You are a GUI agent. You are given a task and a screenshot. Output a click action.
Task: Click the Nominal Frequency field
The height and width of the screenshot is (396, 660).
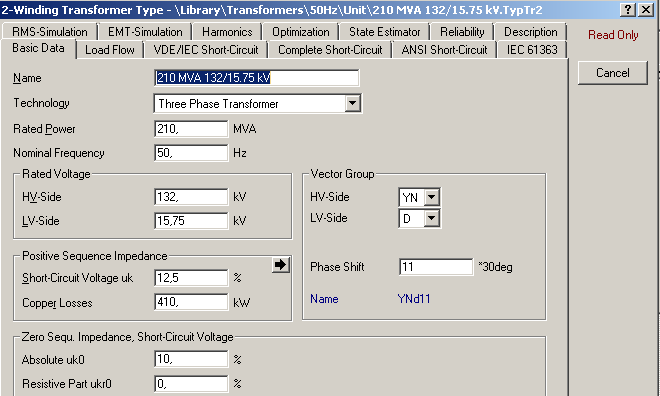[x=191, y=153]
